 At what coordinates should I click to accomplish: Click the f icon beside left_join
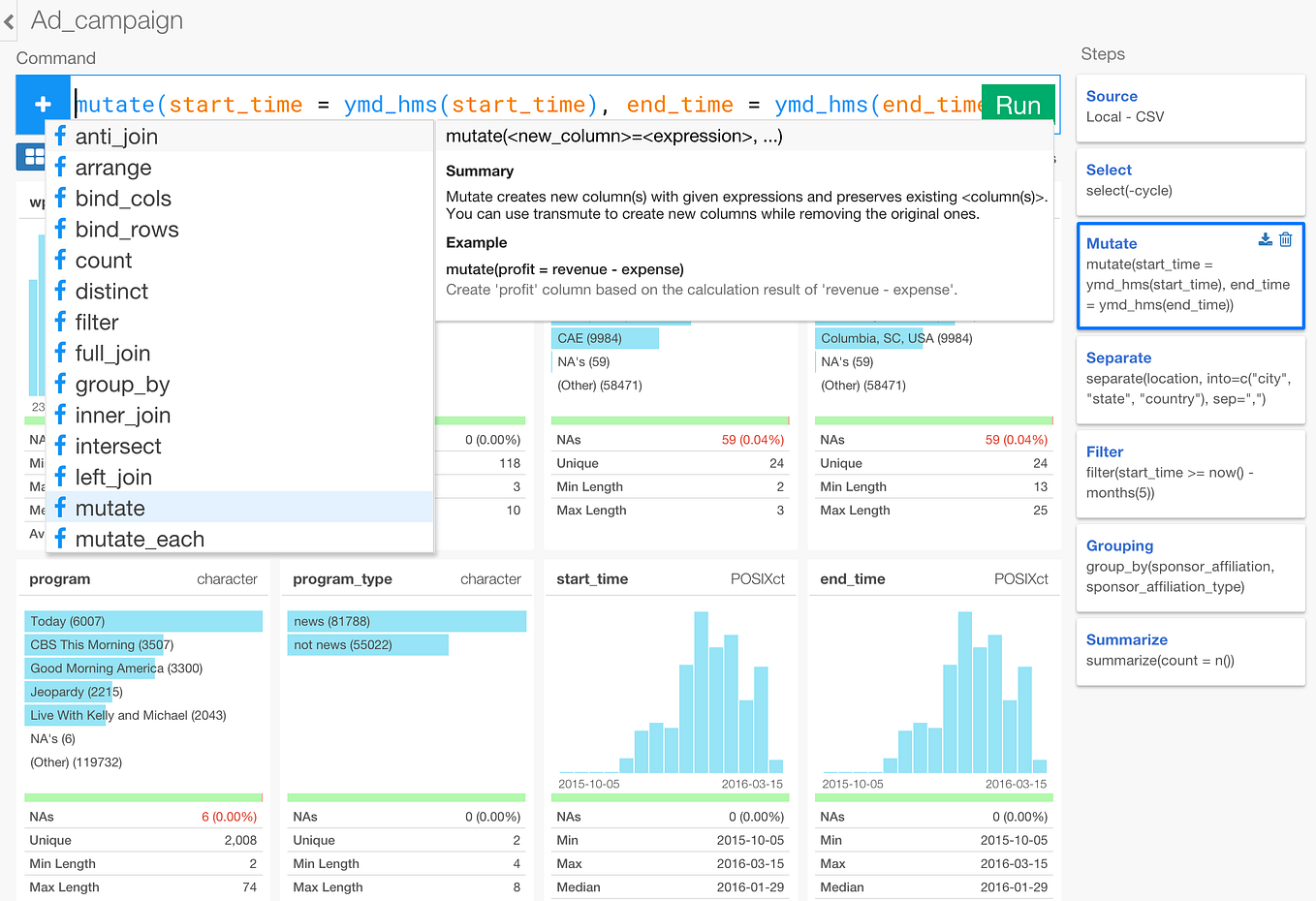(60, 476)
